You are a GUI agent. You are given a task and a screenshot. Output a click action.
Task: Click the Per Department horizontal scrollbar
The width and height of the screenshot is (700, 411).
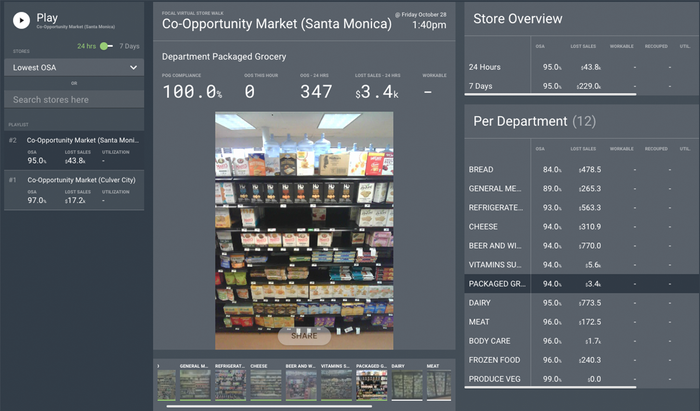pos(550,387)
